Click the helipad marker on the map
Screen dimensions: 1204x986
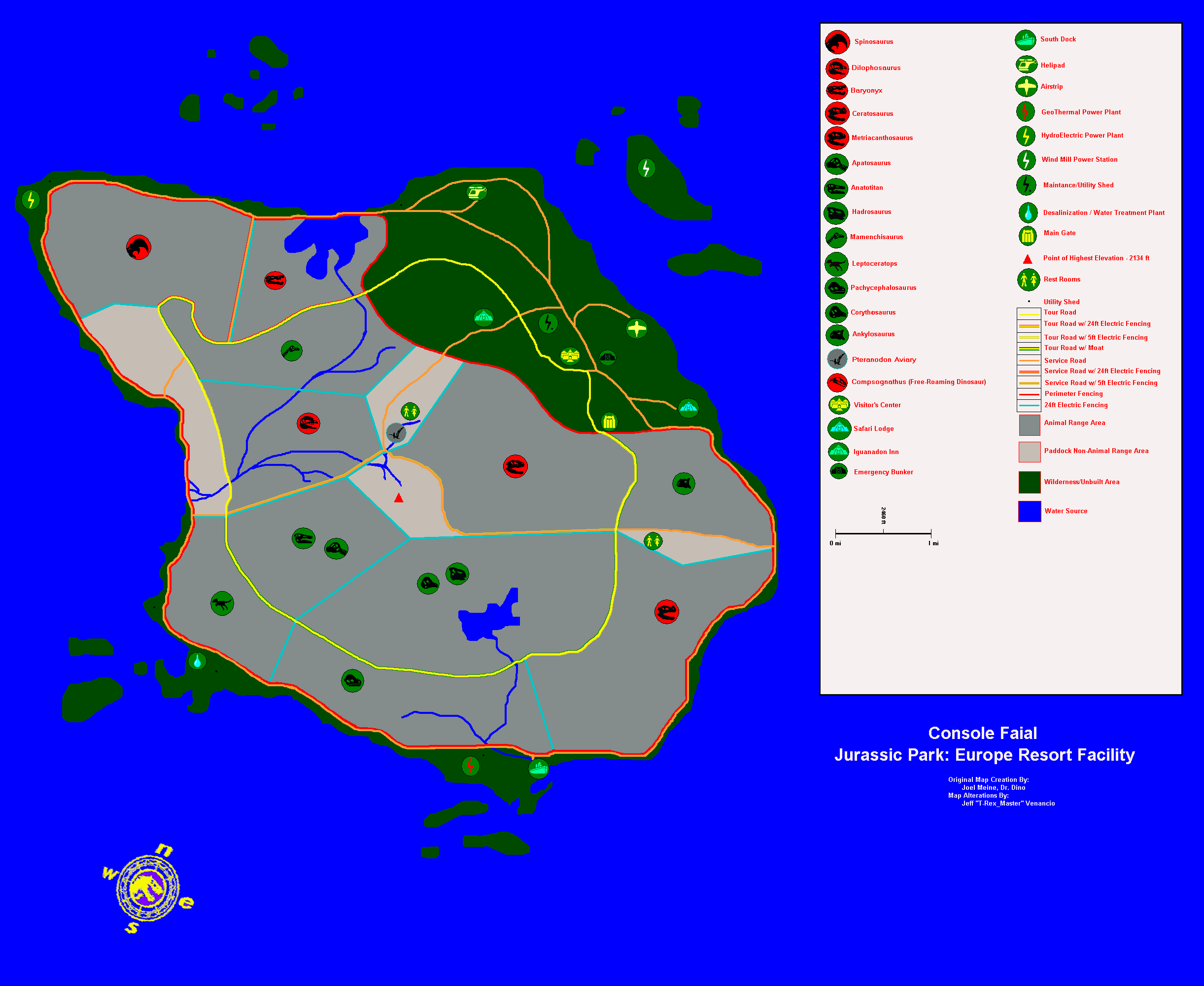(477, 192)
